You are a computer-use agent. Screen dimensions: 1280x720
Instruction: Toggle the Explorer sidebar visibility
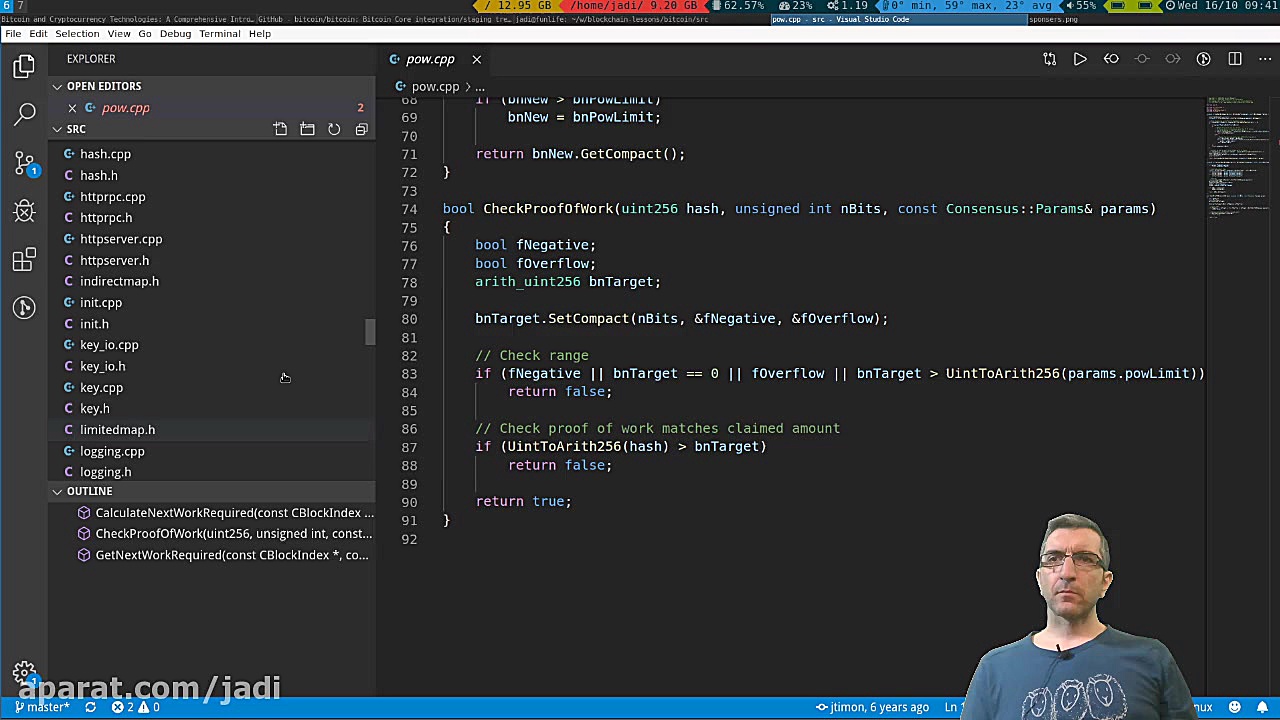click(x=25, y=66)
